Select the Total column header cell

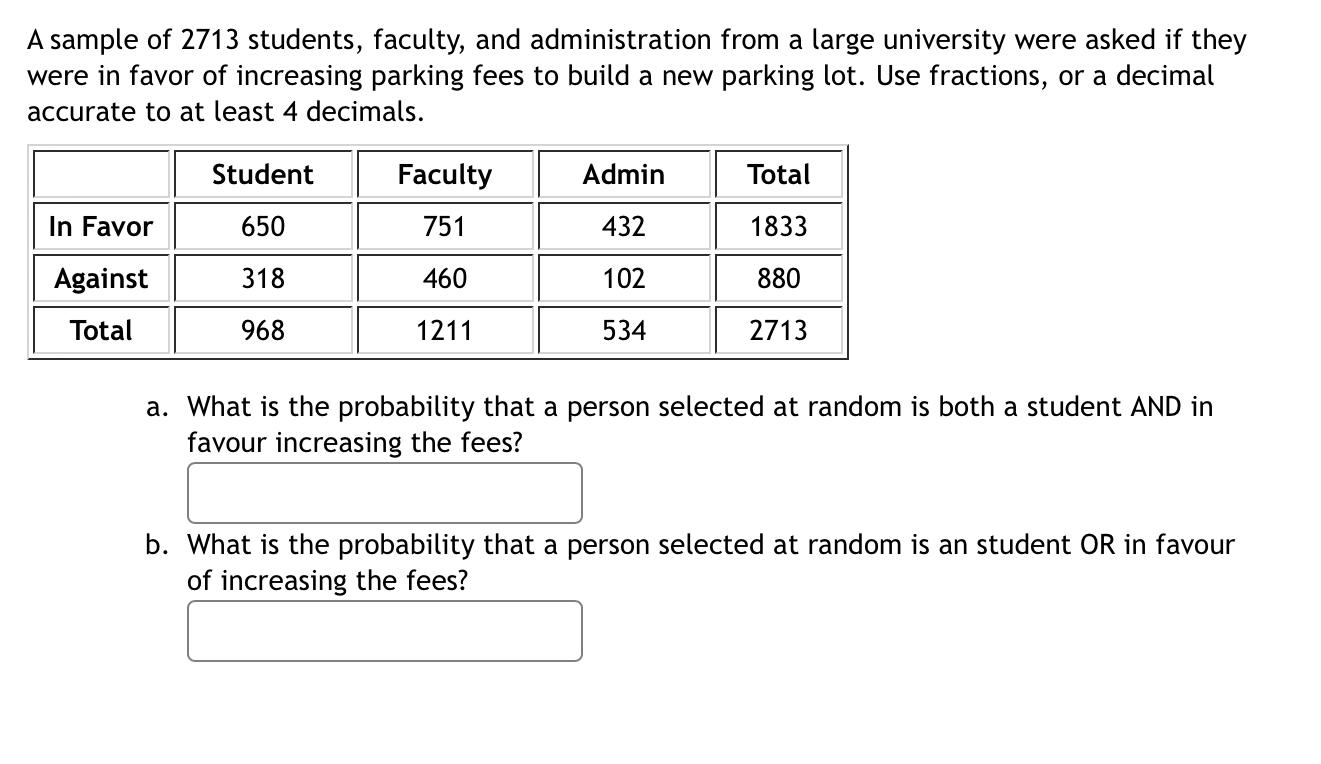coord(779,174)
